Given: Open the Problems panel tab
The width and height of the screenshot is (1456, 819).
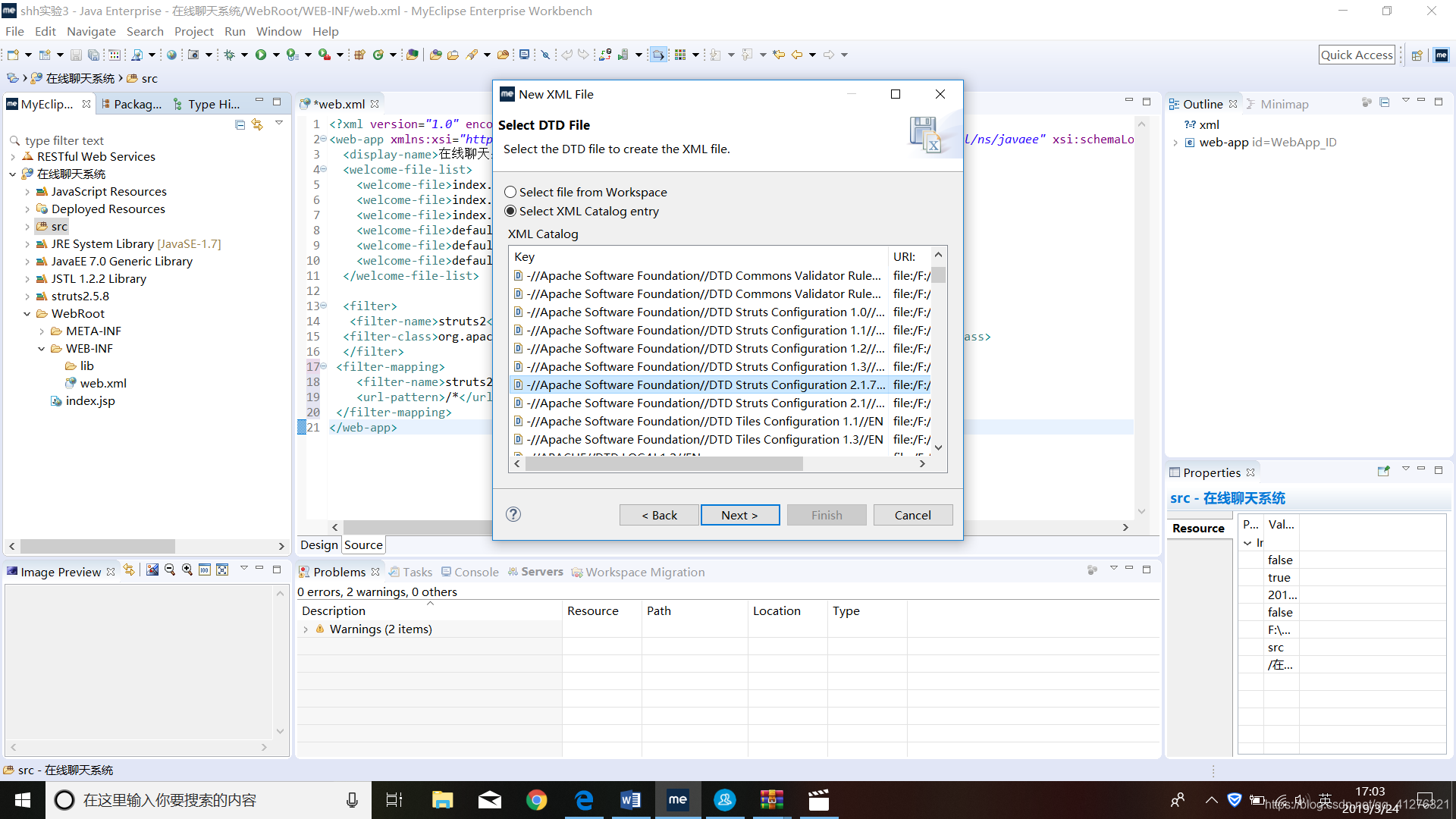Looking at the screenshot, I should [x=340, y=571].
